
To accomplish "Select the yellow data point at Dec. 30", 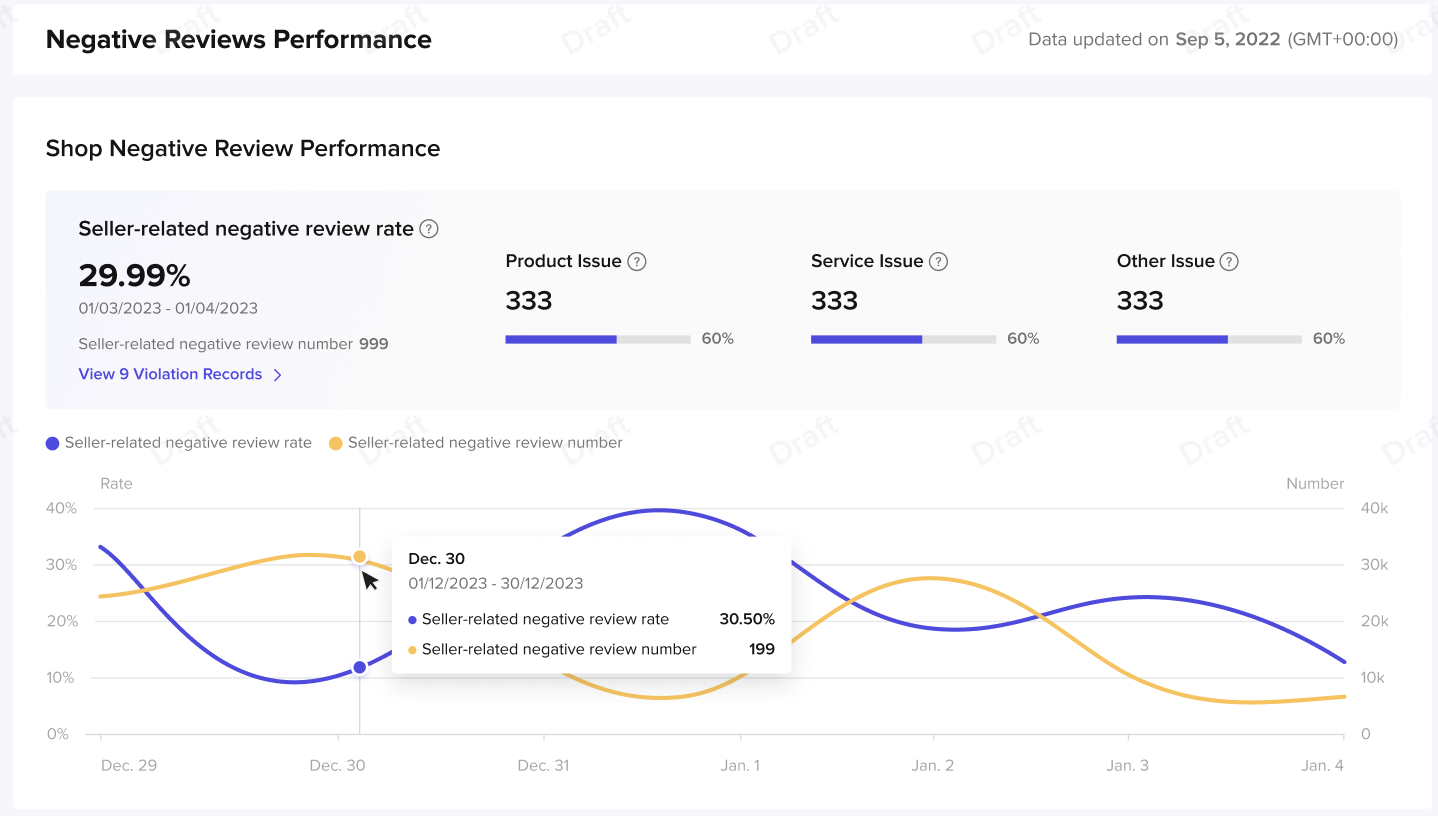I will [x=359, y=556].
